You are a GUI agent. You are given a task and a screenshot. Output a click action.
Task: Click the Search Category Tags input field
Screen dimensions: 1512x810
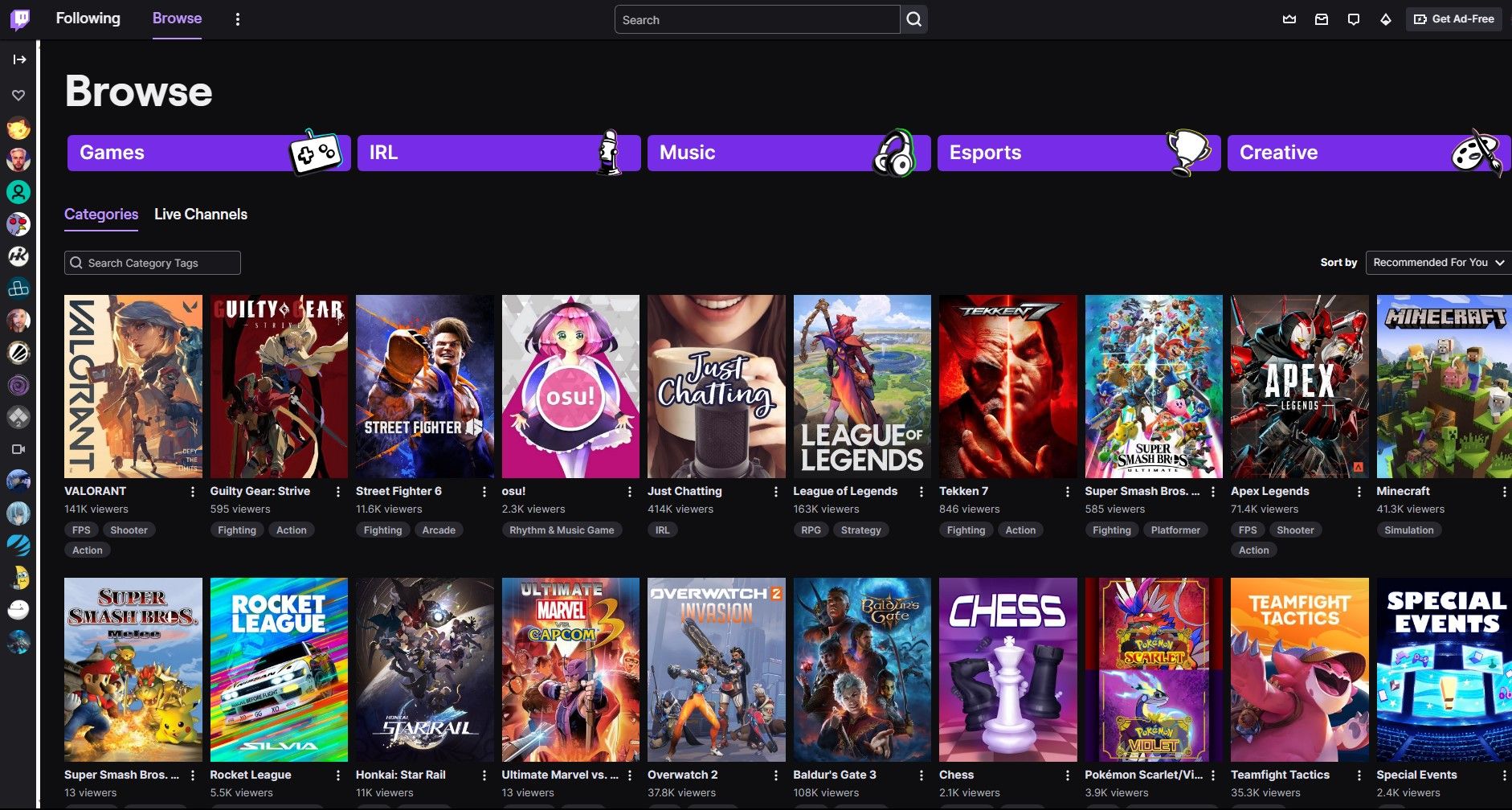[x=152, y=262]
